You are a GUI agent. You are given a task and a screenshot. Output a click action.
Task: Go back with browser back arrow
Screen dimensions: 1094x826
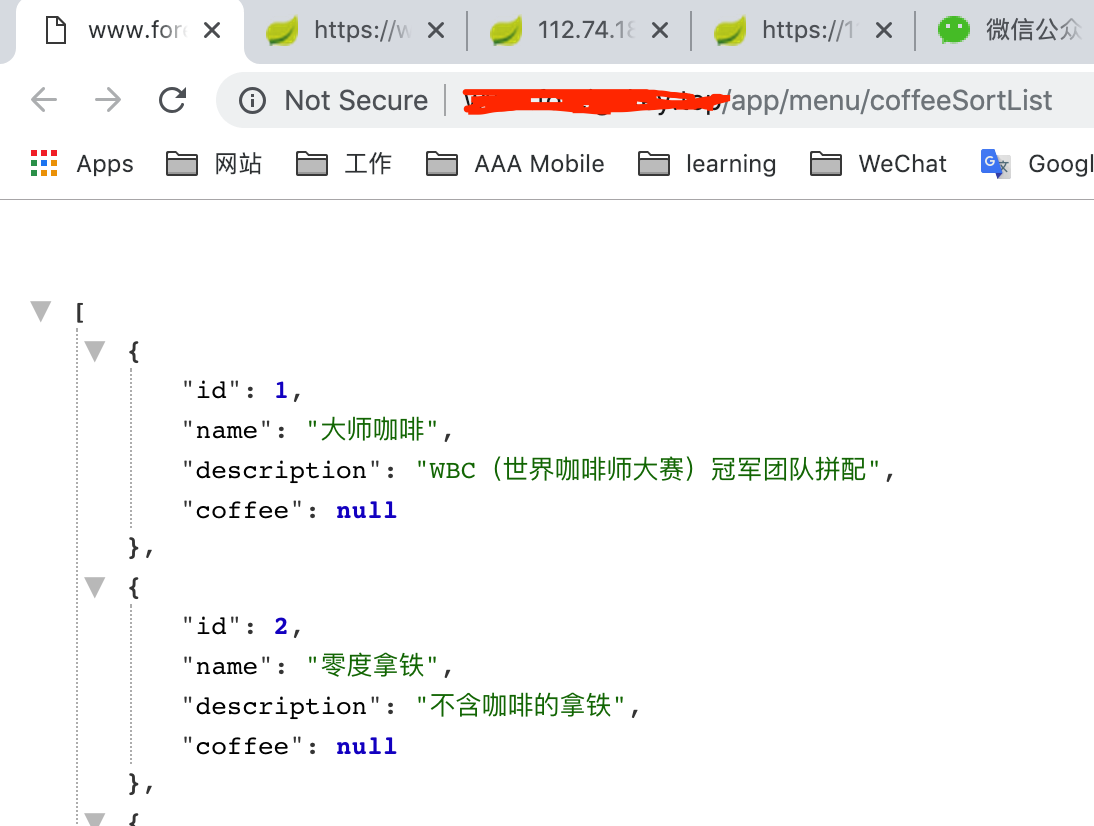click(x=44, y=100)
